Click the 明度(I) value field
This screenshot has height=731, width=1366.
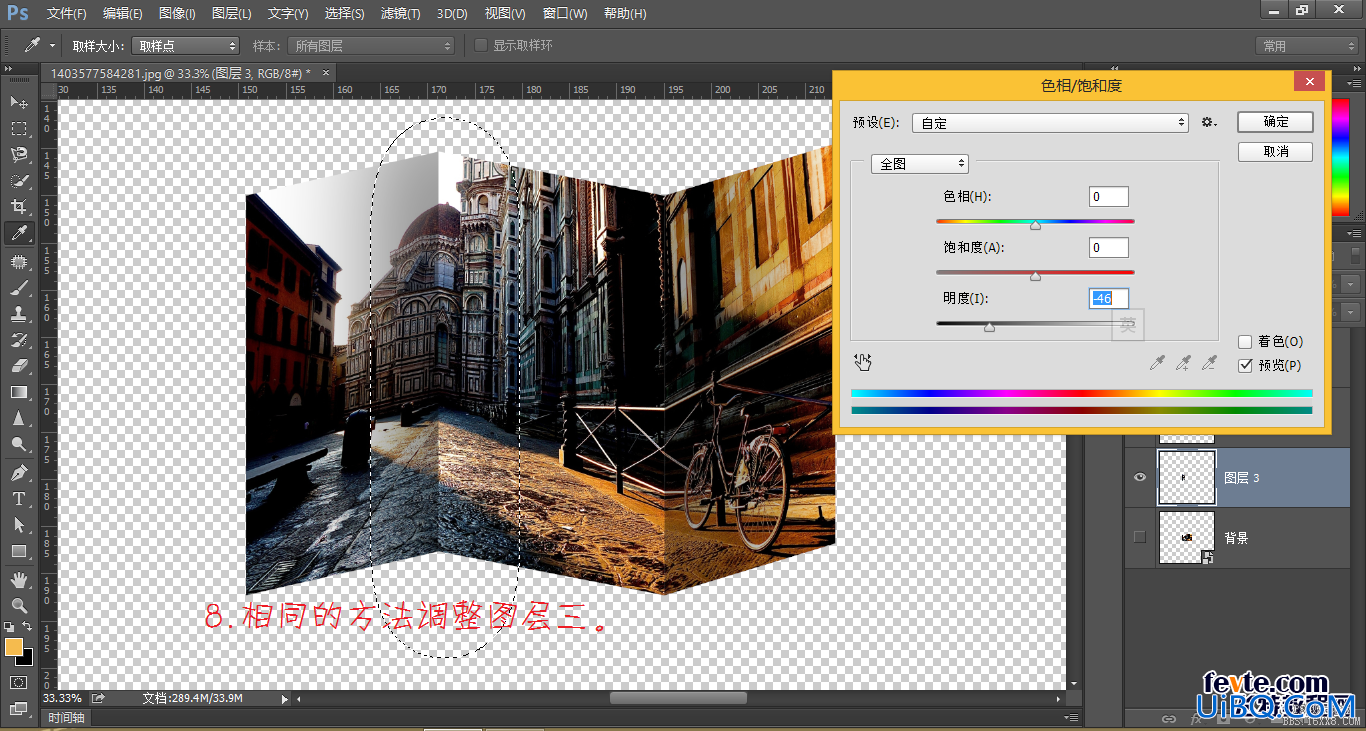[x=1109, y=298]
